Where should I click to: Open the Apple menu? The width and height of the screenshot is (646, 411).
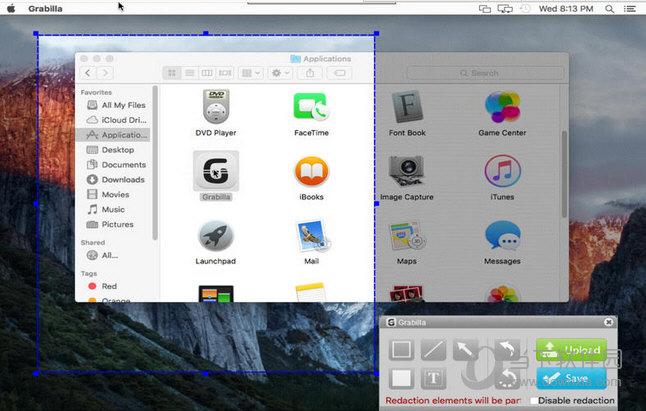click(x=11, y=8)
